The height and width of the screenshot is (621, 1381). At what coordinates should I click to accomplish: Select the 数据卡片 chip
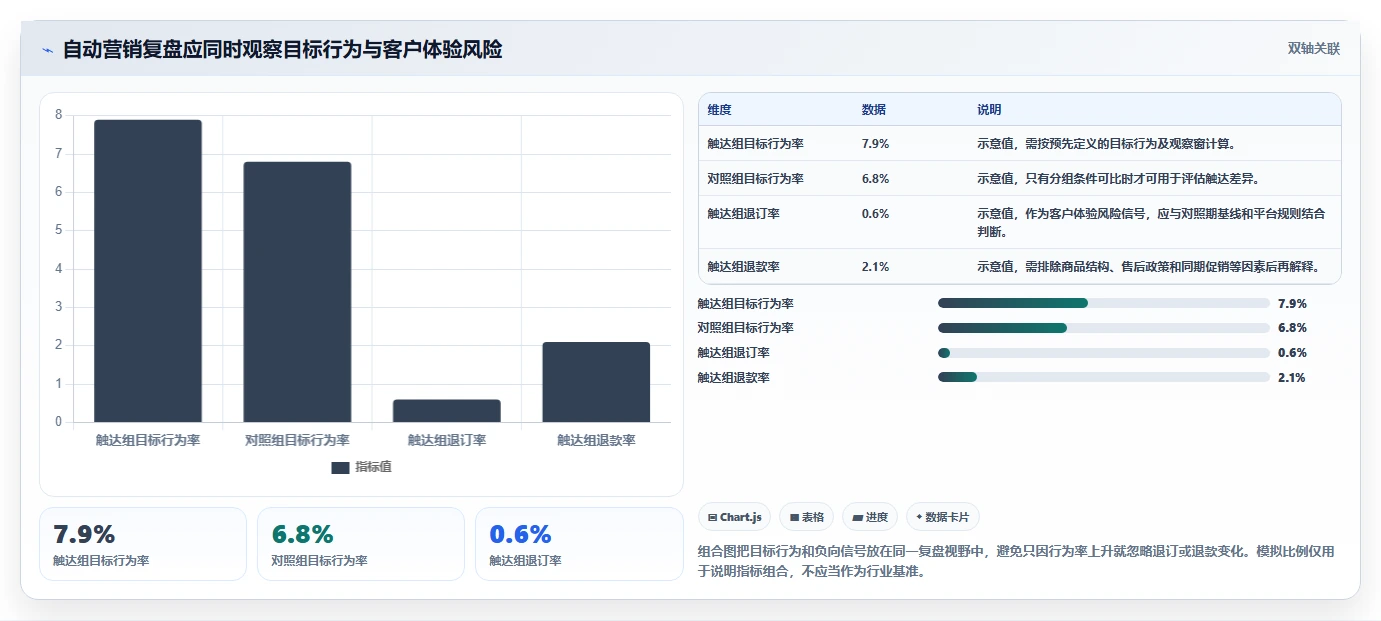click(x=943, y=517)
